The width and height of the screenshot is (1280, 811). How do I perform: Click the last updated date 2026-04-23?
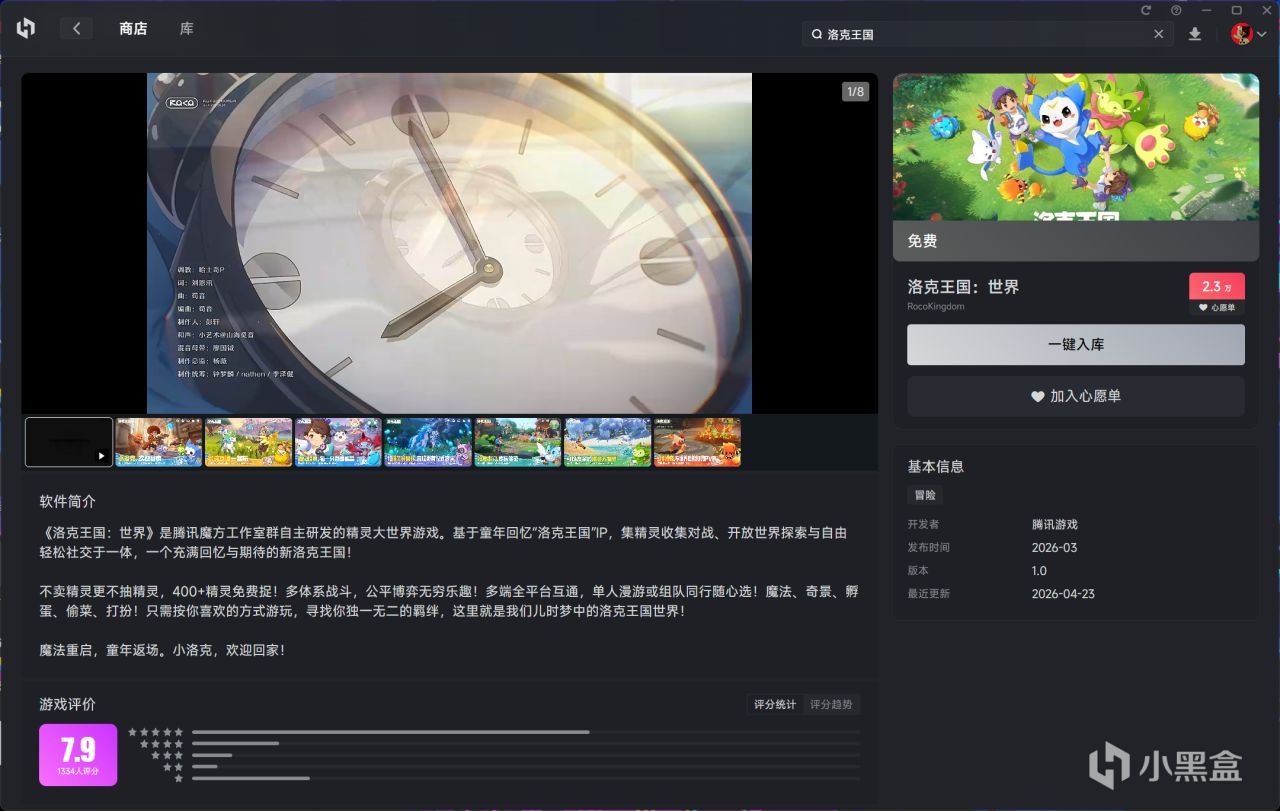point(1063,593)
